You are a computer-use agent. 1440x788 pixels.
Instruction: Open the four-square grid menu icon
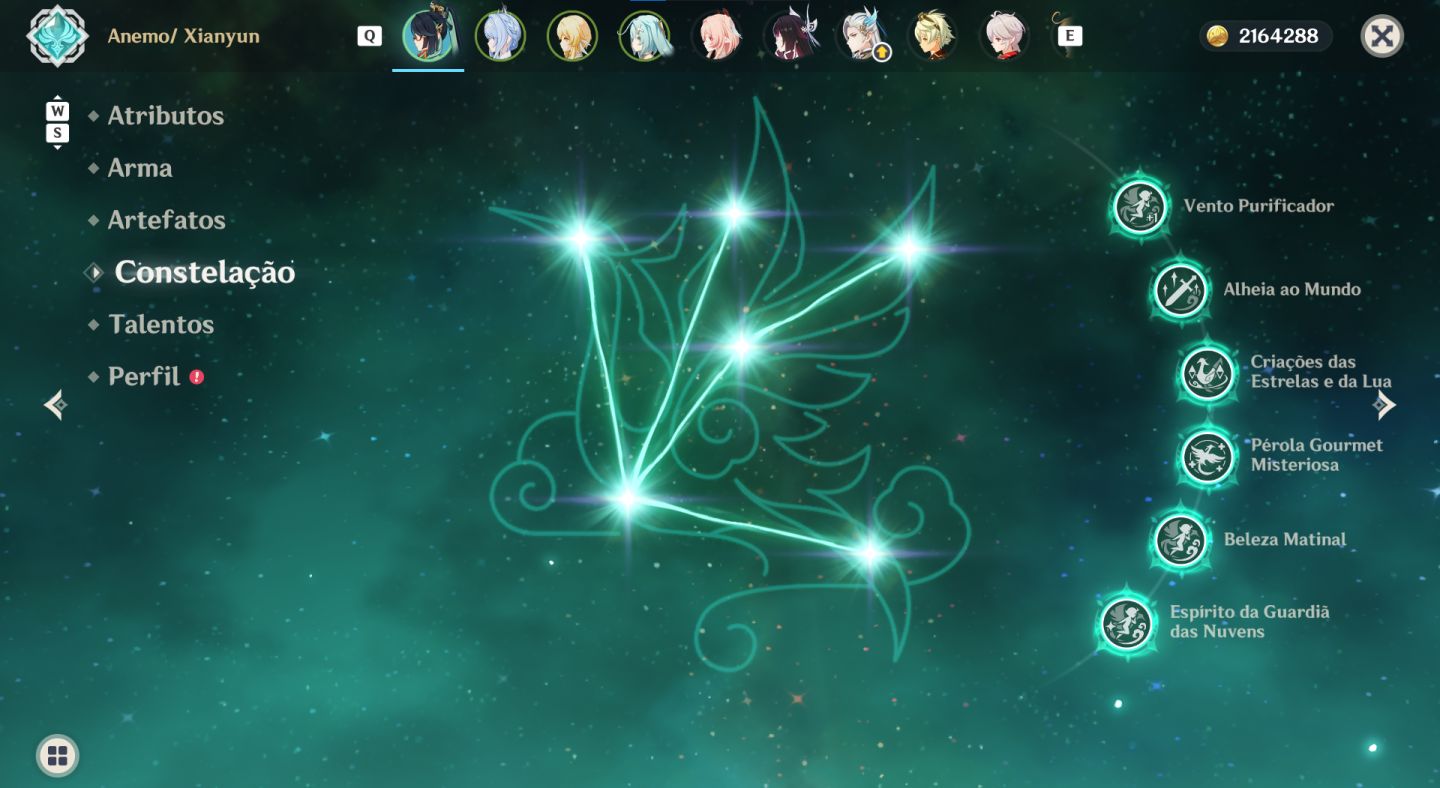tap(57, 756)
